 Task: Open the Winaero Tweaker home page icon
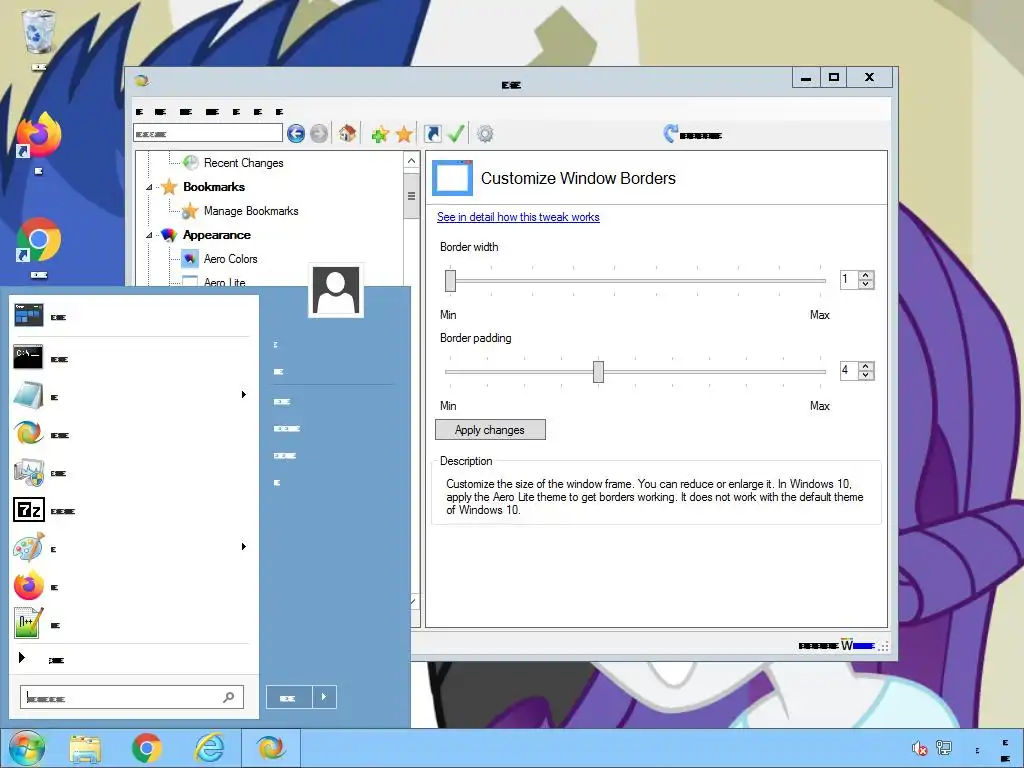(347, 134)
